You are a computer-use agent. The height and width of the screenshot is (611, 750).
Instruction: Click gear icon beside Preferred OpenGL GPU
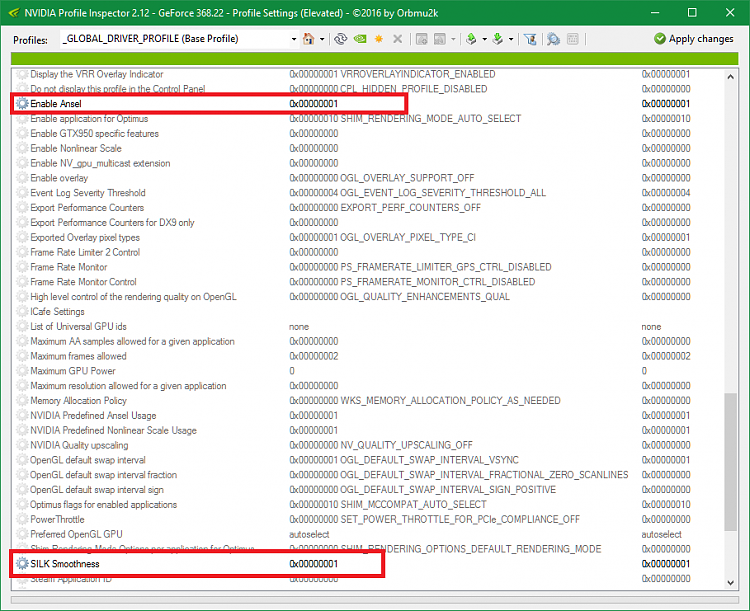pos(22,534)
